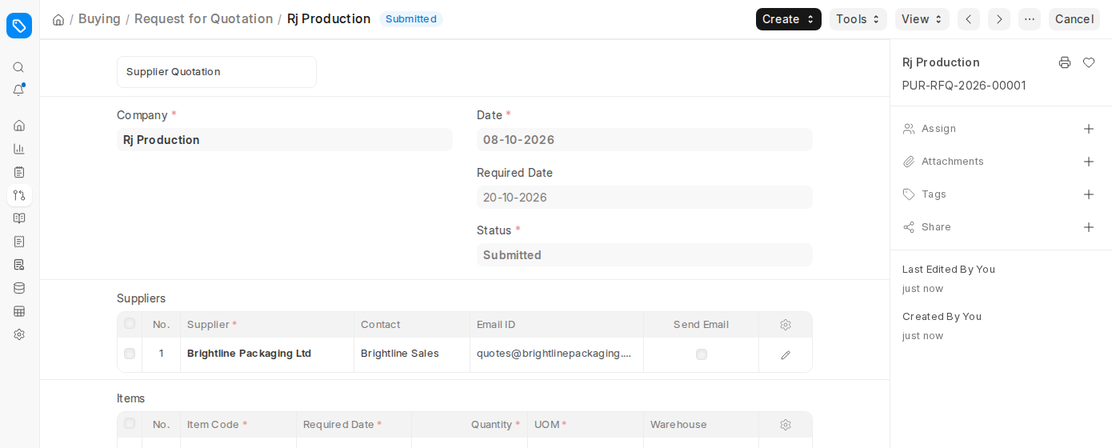Click the Supplier Quotation connection box
Screen dimensions: 1120x448
(x=216, y=72)
